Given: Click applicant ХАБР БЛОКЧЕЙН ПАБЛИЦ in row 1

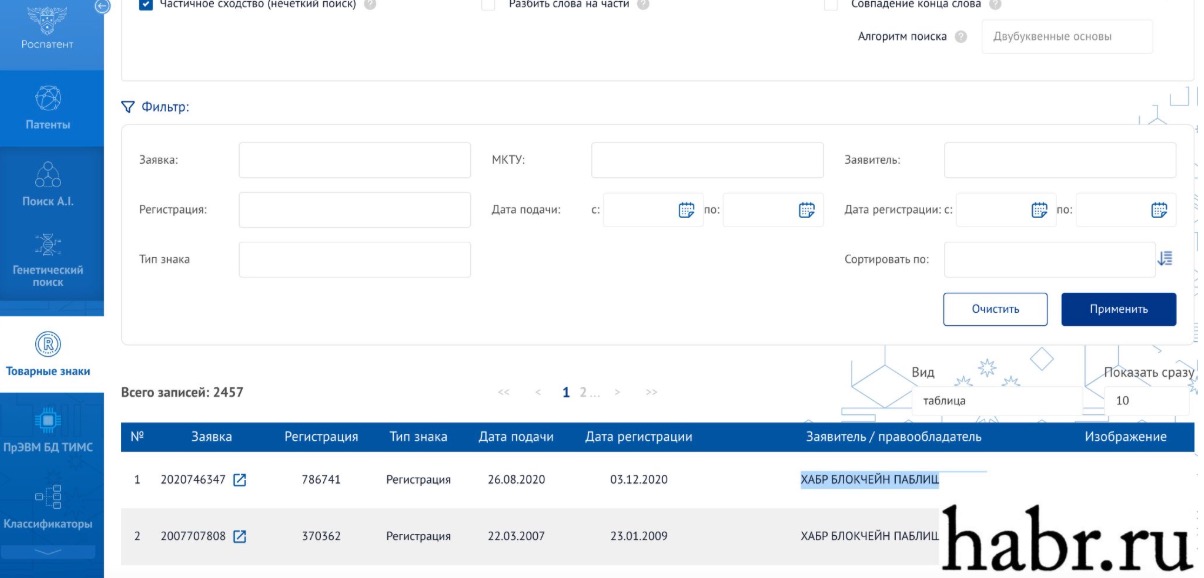Looking at the screenshot, I should point(870,480).
